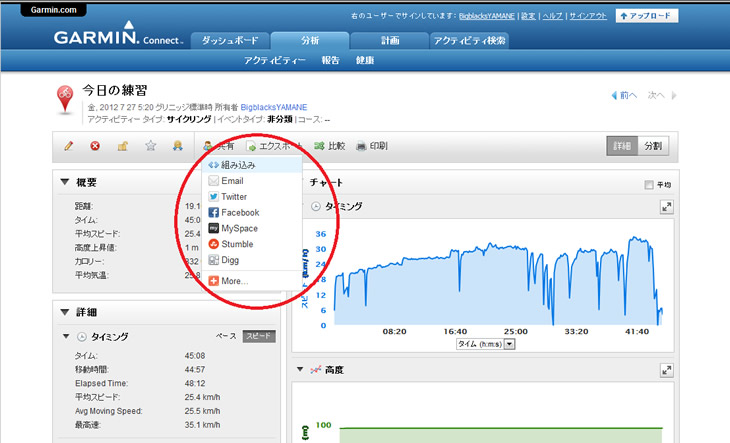
Task: Open BigblacksYAMANE profile link in header
Action: click(487, 16)
